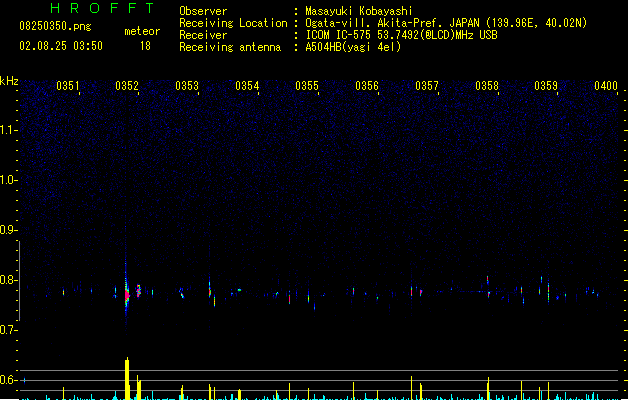Click the 0358 time marker

pos(487,86)
